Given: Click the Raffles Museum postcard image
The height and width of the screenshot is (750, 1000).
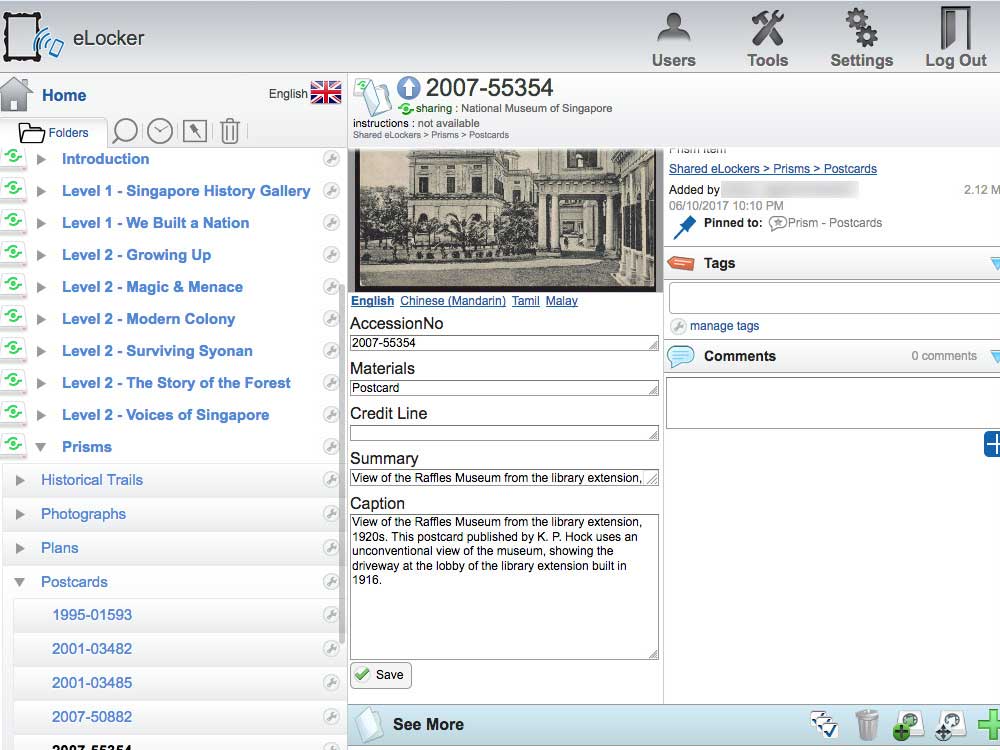Looking at the screenshot, I should click(505, 221).
